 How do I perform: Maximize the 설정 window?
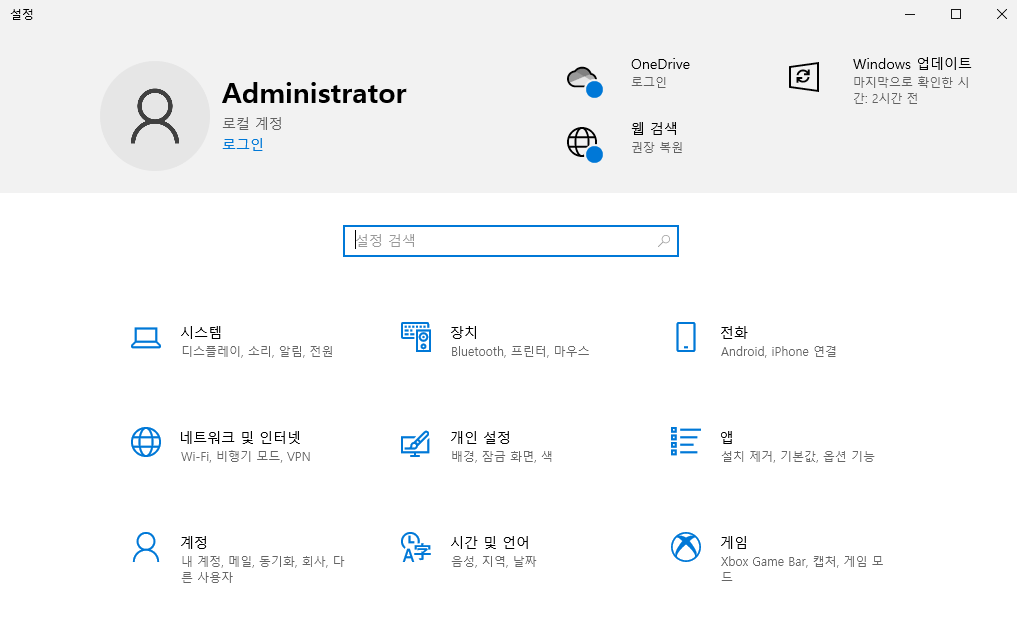[955, 14]
